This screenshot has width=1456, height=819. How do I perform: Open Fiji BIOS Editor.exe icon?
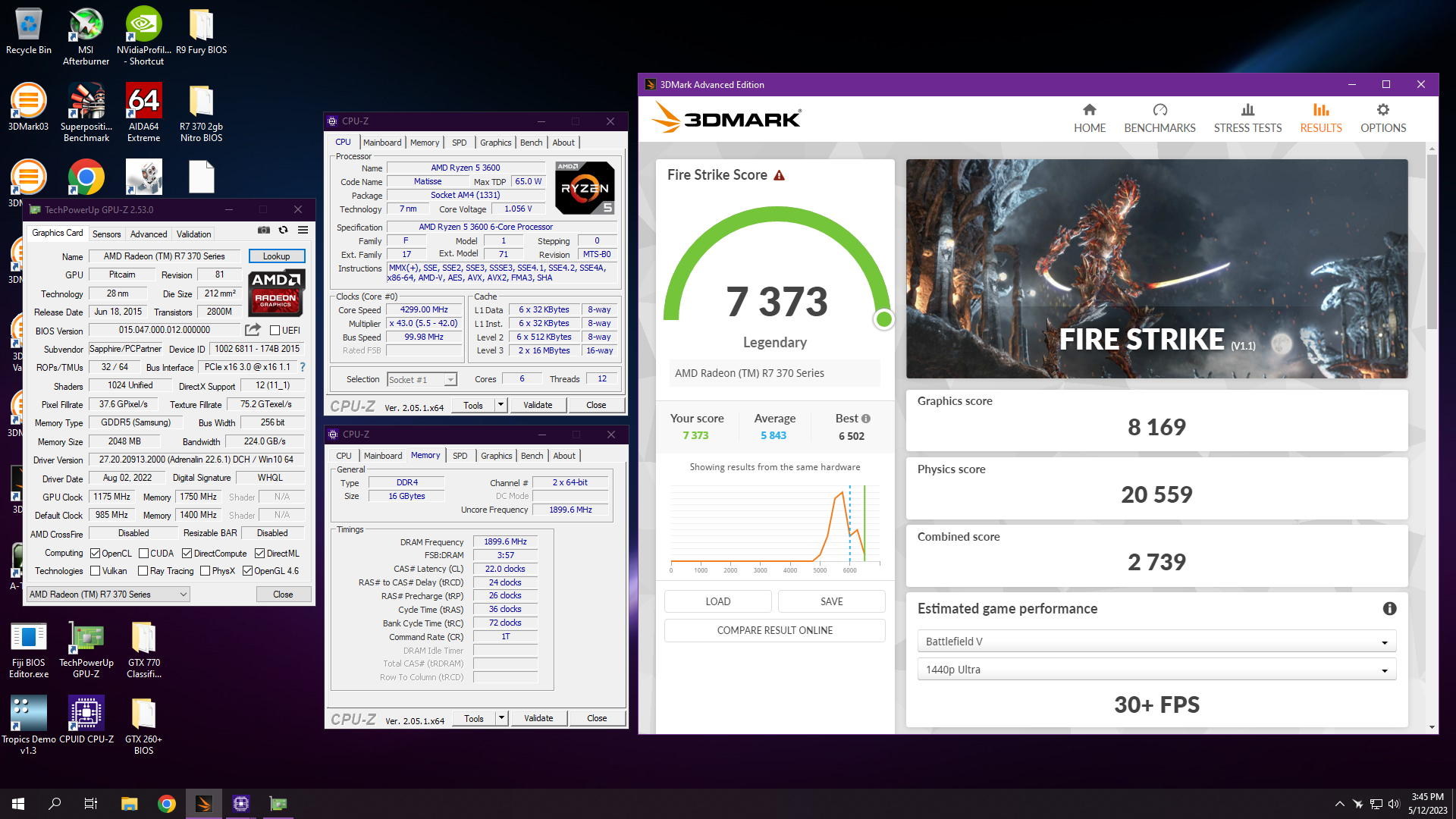(28, 649)
